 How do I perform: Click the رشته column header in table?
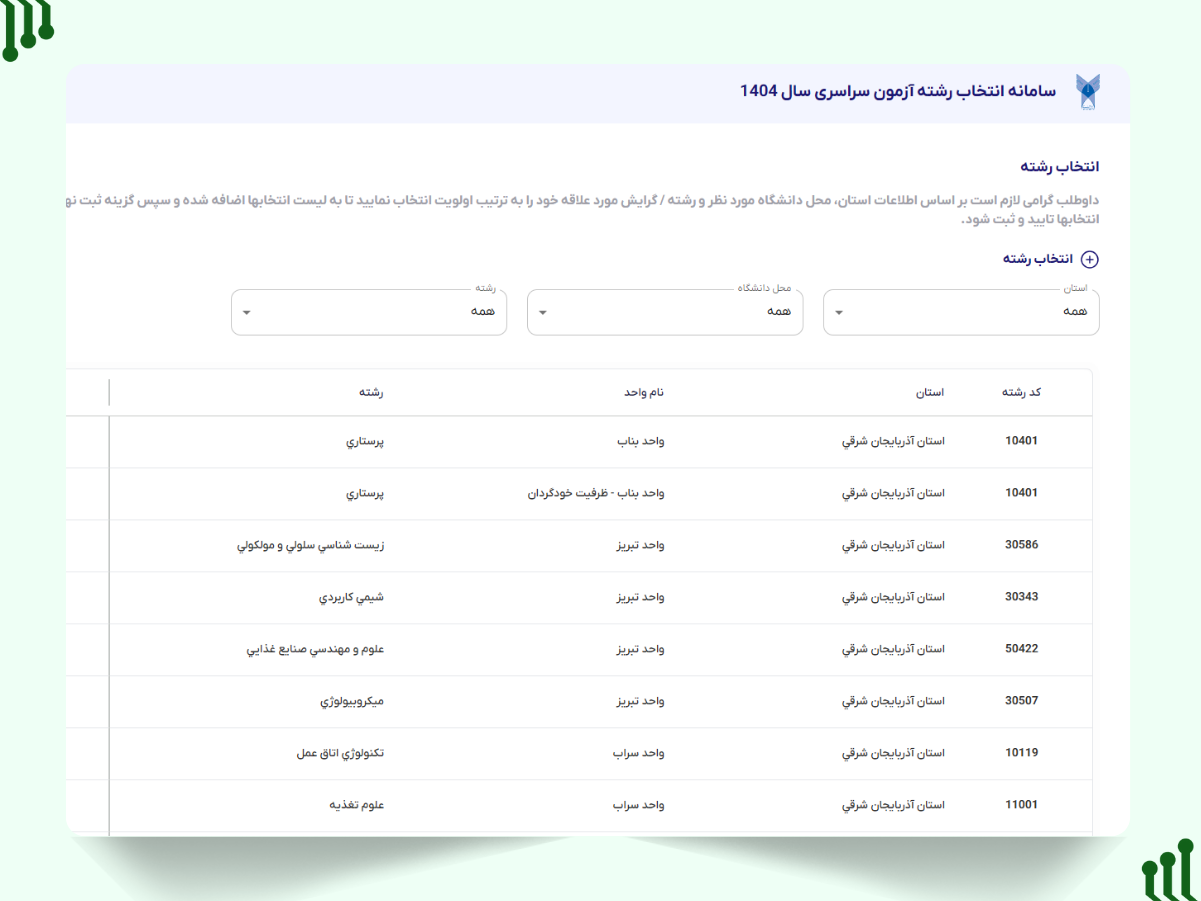point(371,392)
